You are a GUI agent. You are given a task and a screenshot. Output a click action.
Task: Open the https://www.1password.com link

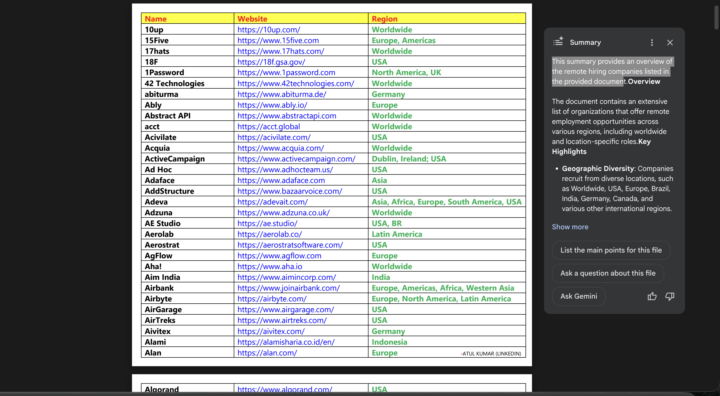(286, 73)
